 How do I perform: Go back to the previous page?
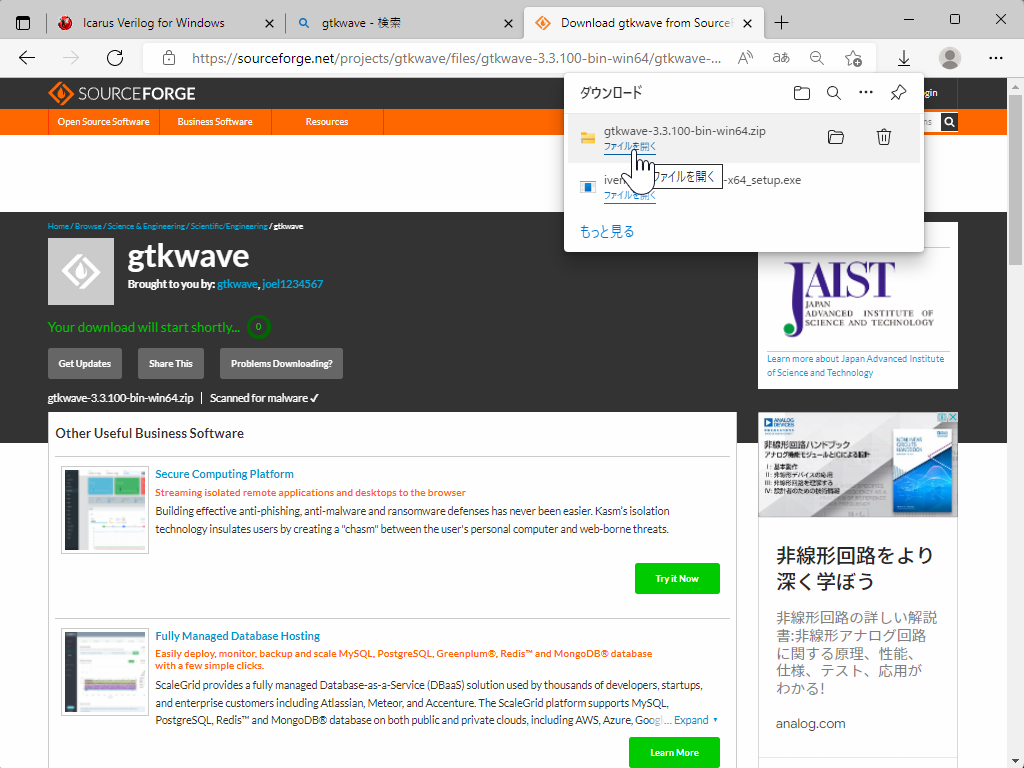tap(27, 58)
